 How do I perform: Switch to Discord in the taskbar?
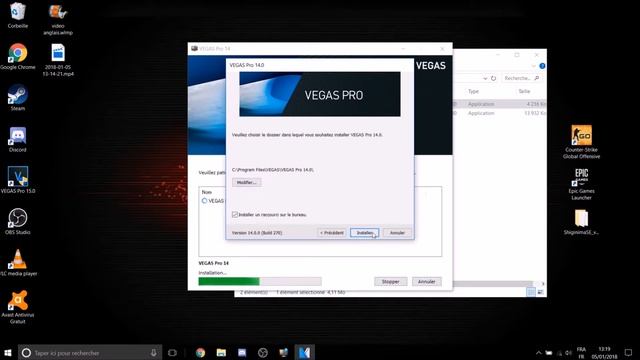(x=242, y=353)
